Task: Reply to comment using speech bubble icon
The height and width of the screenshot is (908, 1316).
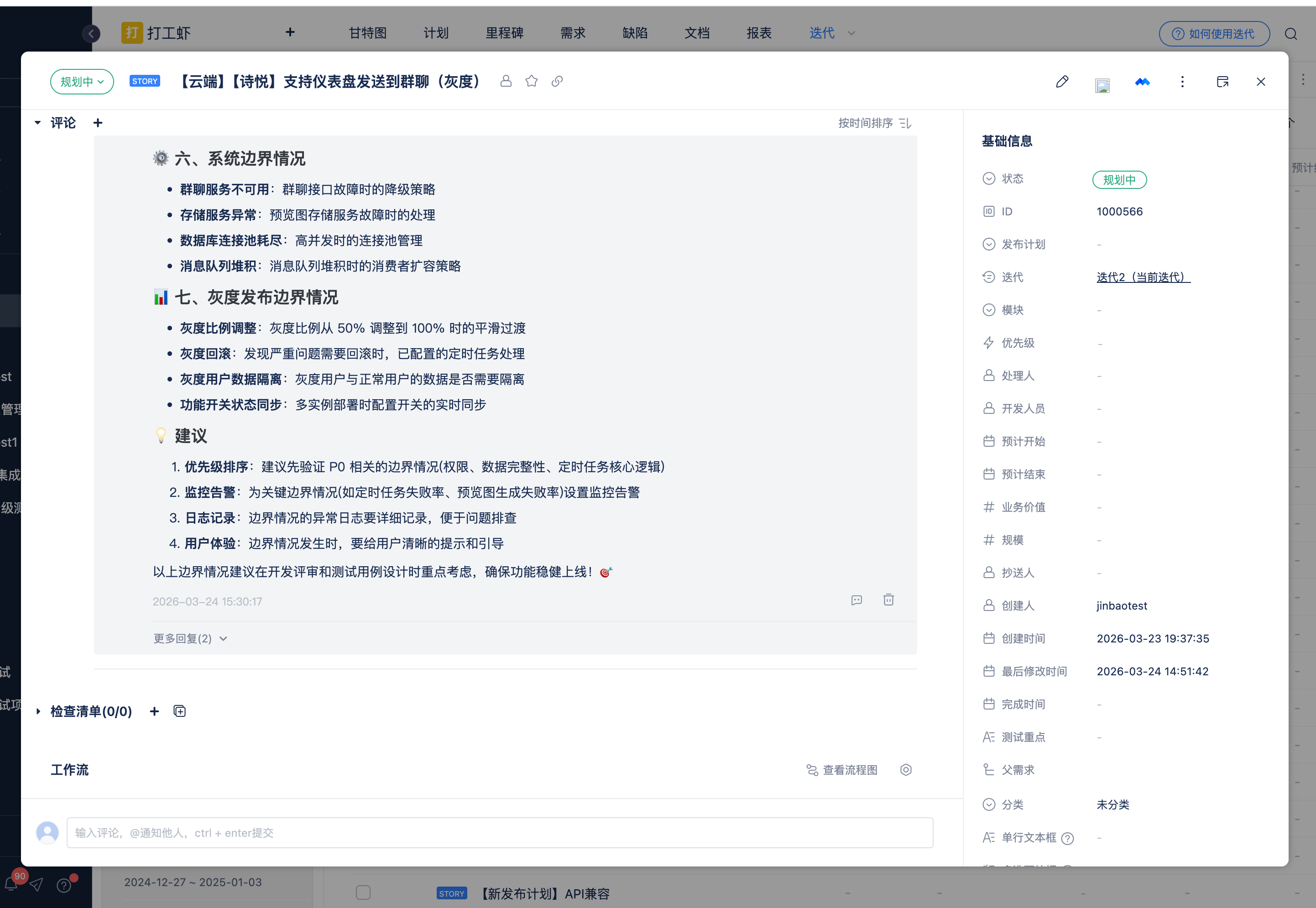Action: point(856,600)
